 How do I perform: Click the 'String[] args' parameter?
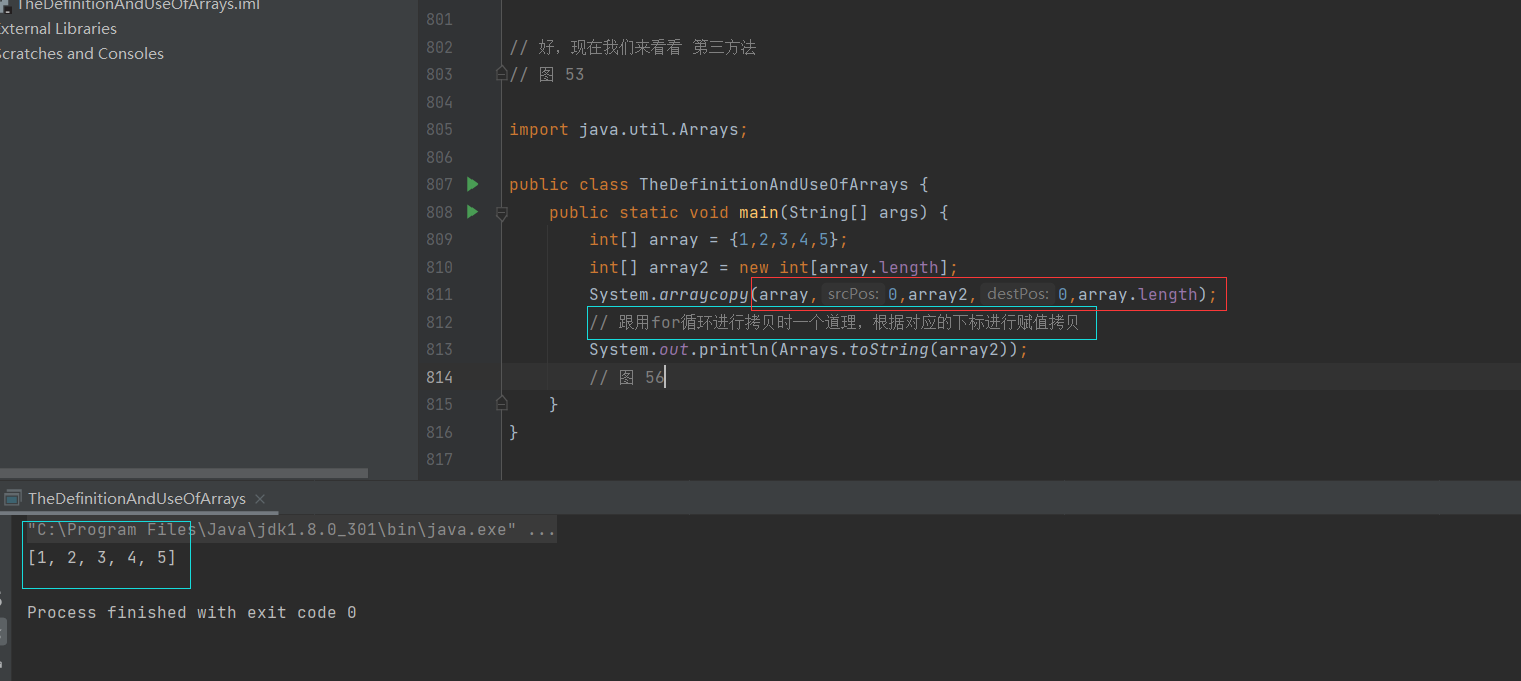click(x=854, y=212)
